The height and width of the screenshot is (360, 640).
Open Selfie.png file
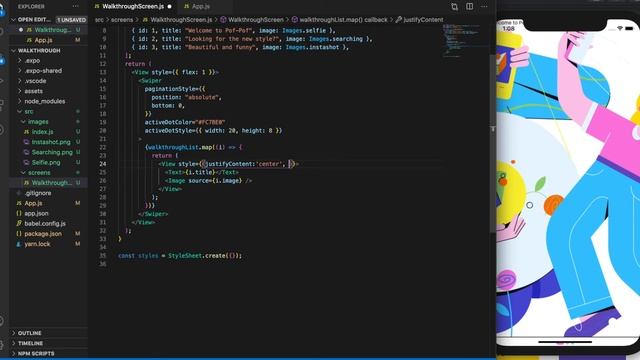(46, 162)
